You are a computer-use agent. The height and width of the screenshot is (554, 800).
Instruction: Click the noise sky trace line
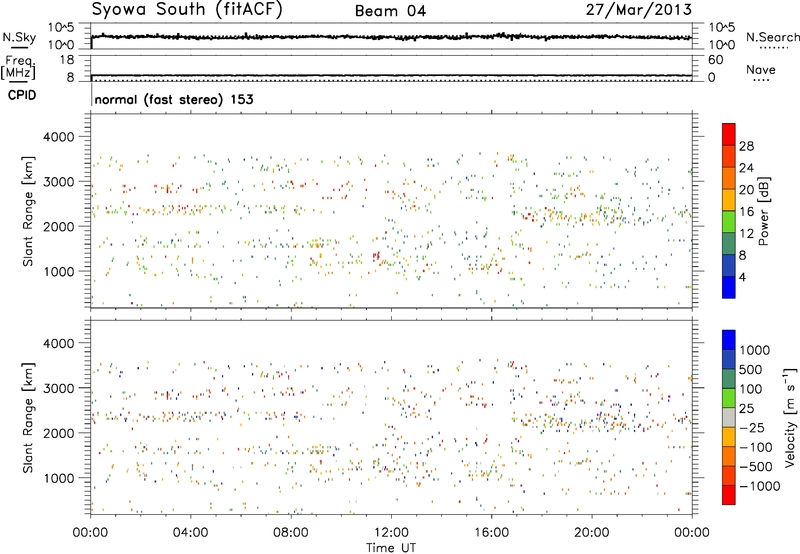(391, 37)
